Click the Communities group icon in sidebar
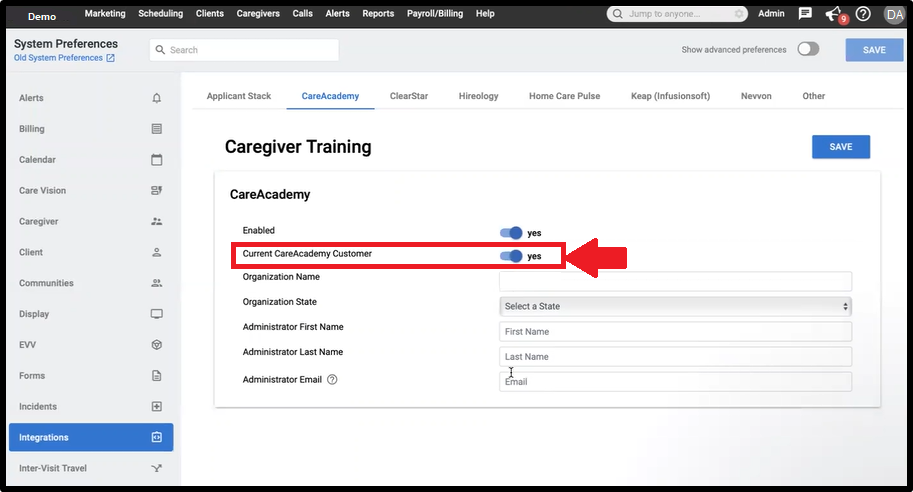The height and width of the screenshot is (492, 913). pyautogui.click(x=157, y=283)
